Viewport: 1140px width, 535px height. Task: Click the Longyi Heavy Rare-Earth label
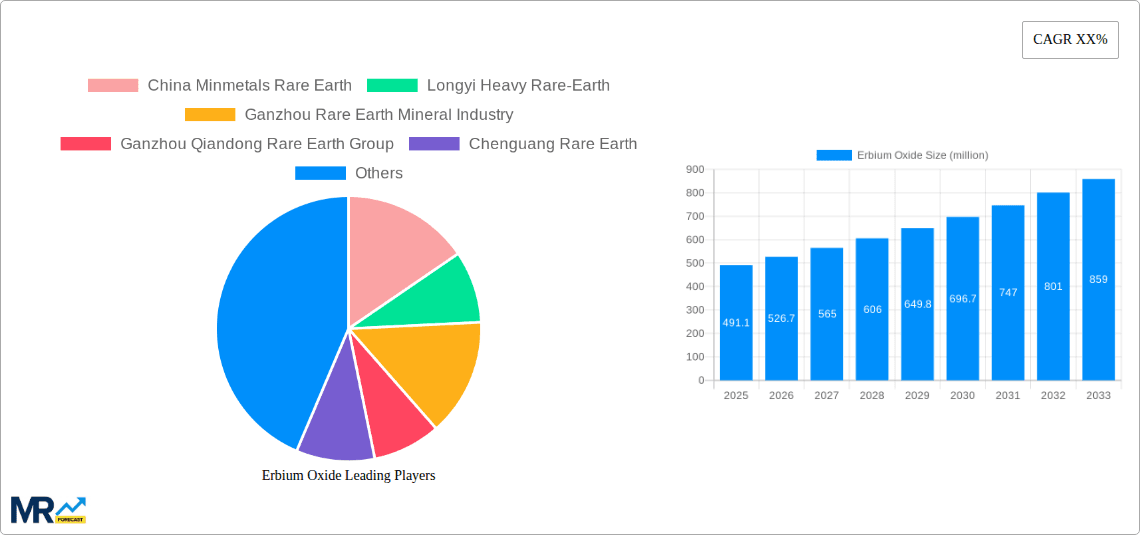pos(518,85)
